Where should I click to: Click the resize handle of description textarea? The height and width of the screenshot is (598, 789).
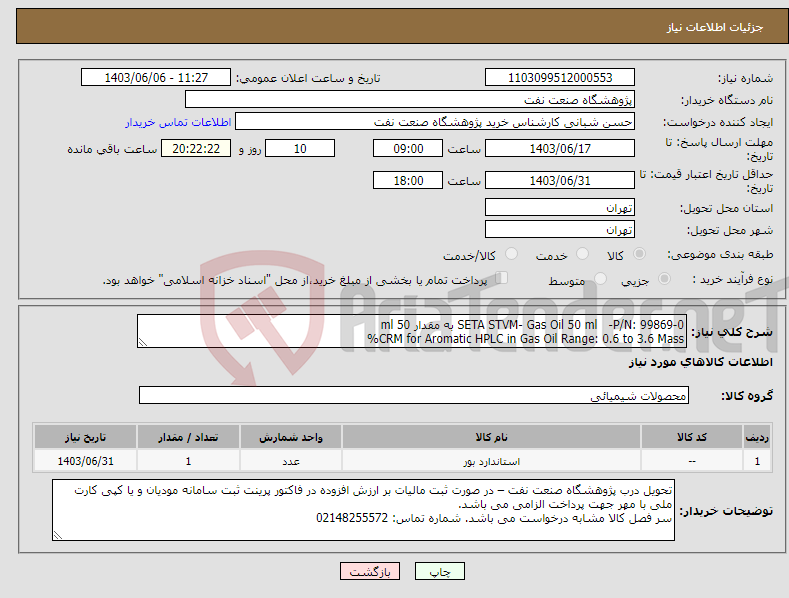[143, 342]
